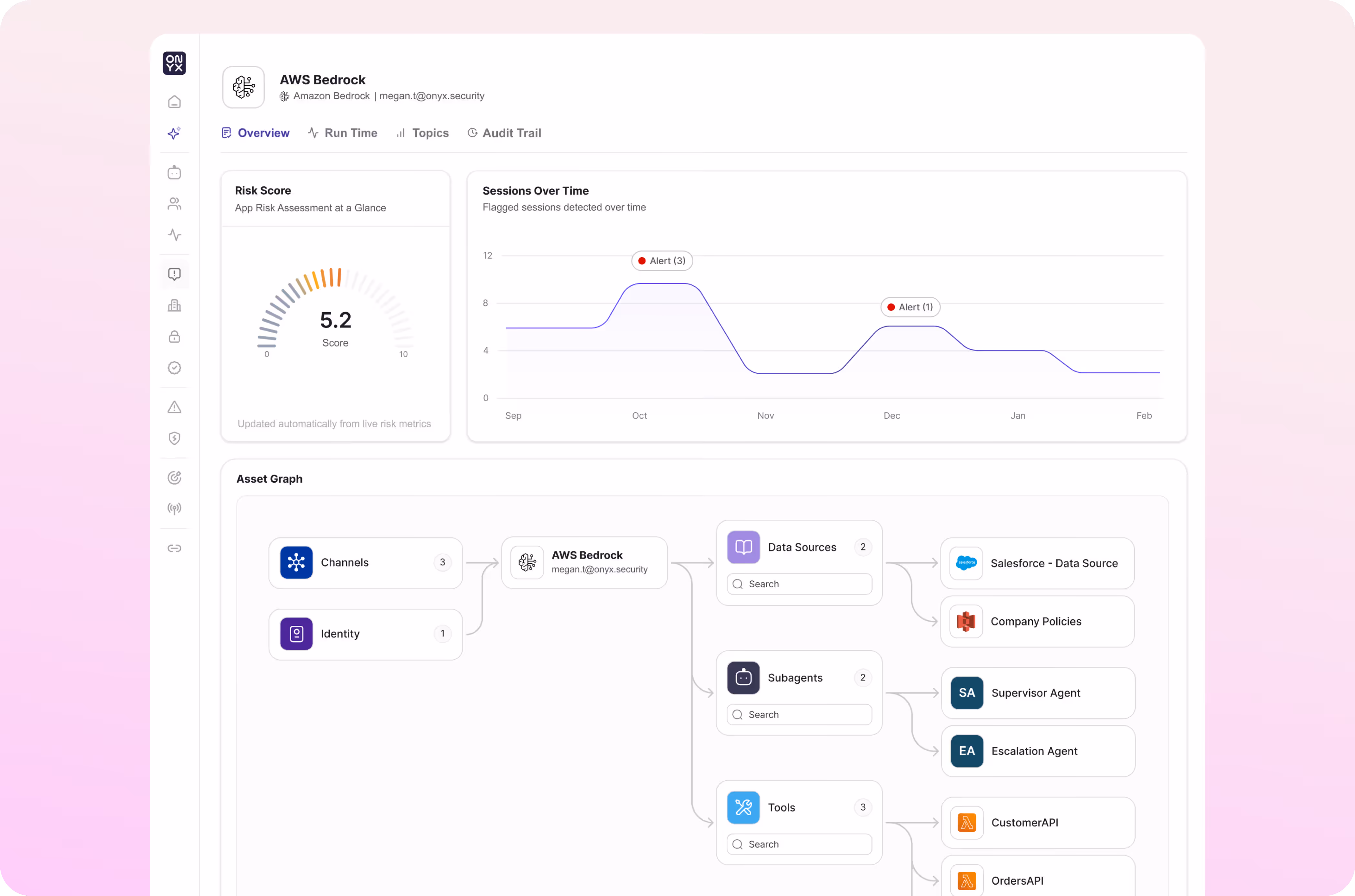This screenshot has width=1355, height=896.
Task: Click the 5.2 risk score gauge
Action: pos(336,313)
